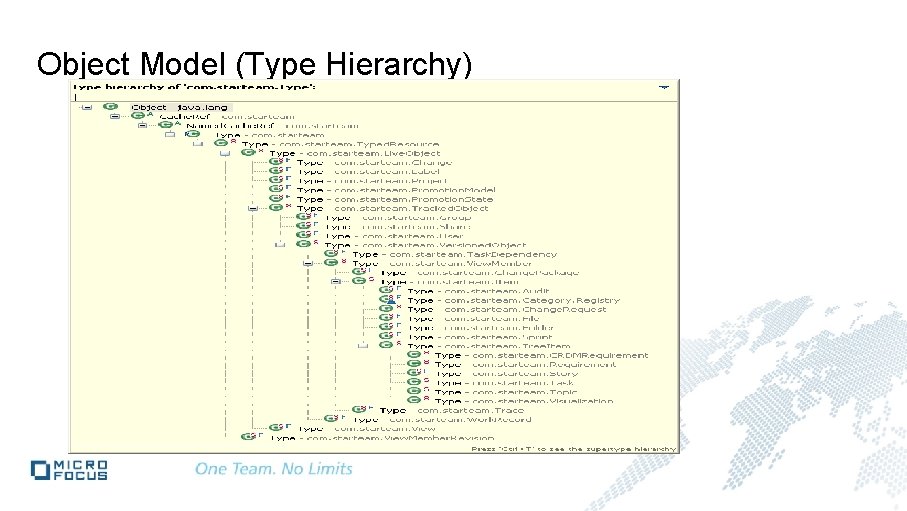Collapse the com.starteam.ViewMember node
The image size is (907, 511).
(308, 263)
